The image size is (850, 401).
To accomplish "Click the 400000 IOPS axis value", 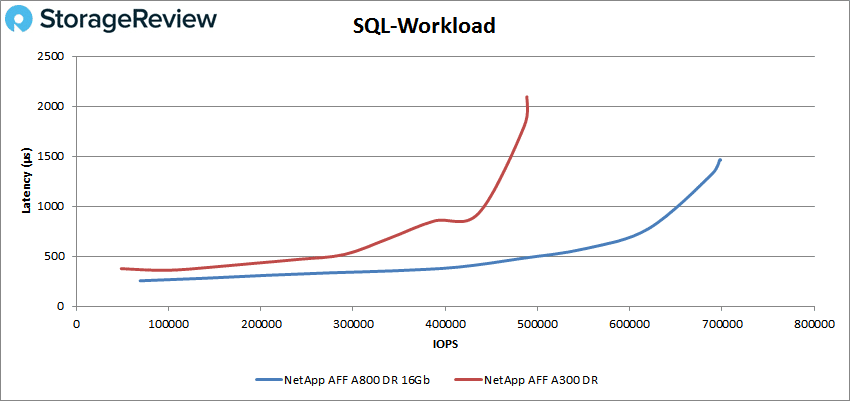I will (445, 324).
